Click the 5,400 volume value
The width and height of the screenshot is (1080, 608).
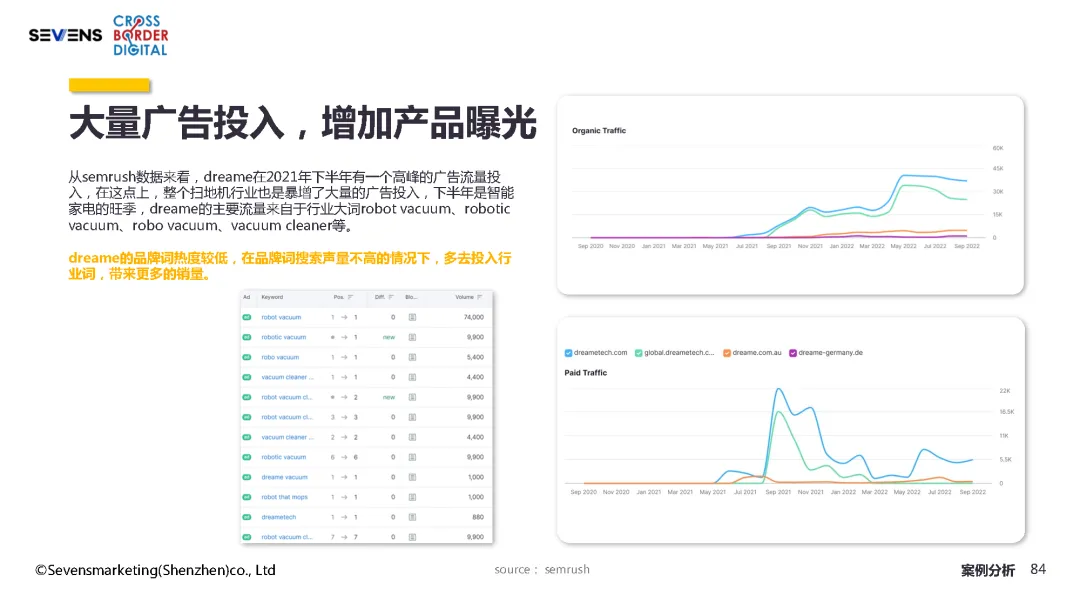pyautogui.click(x=475, y=357)
